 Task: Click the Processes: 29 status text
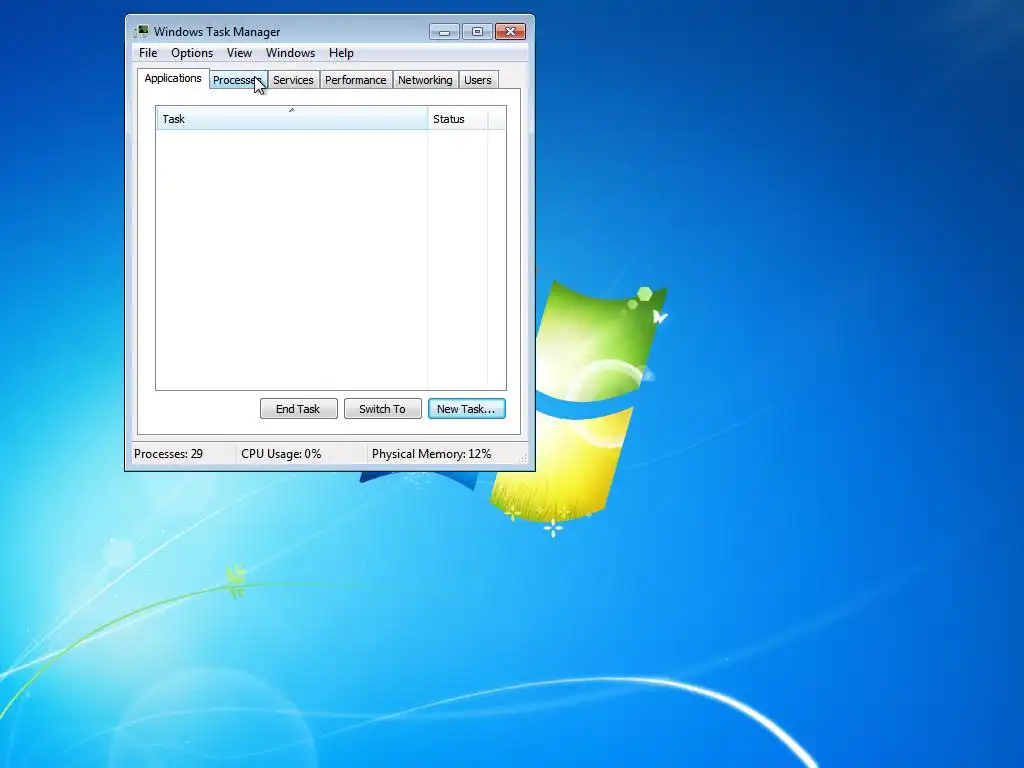coord(168,454)
